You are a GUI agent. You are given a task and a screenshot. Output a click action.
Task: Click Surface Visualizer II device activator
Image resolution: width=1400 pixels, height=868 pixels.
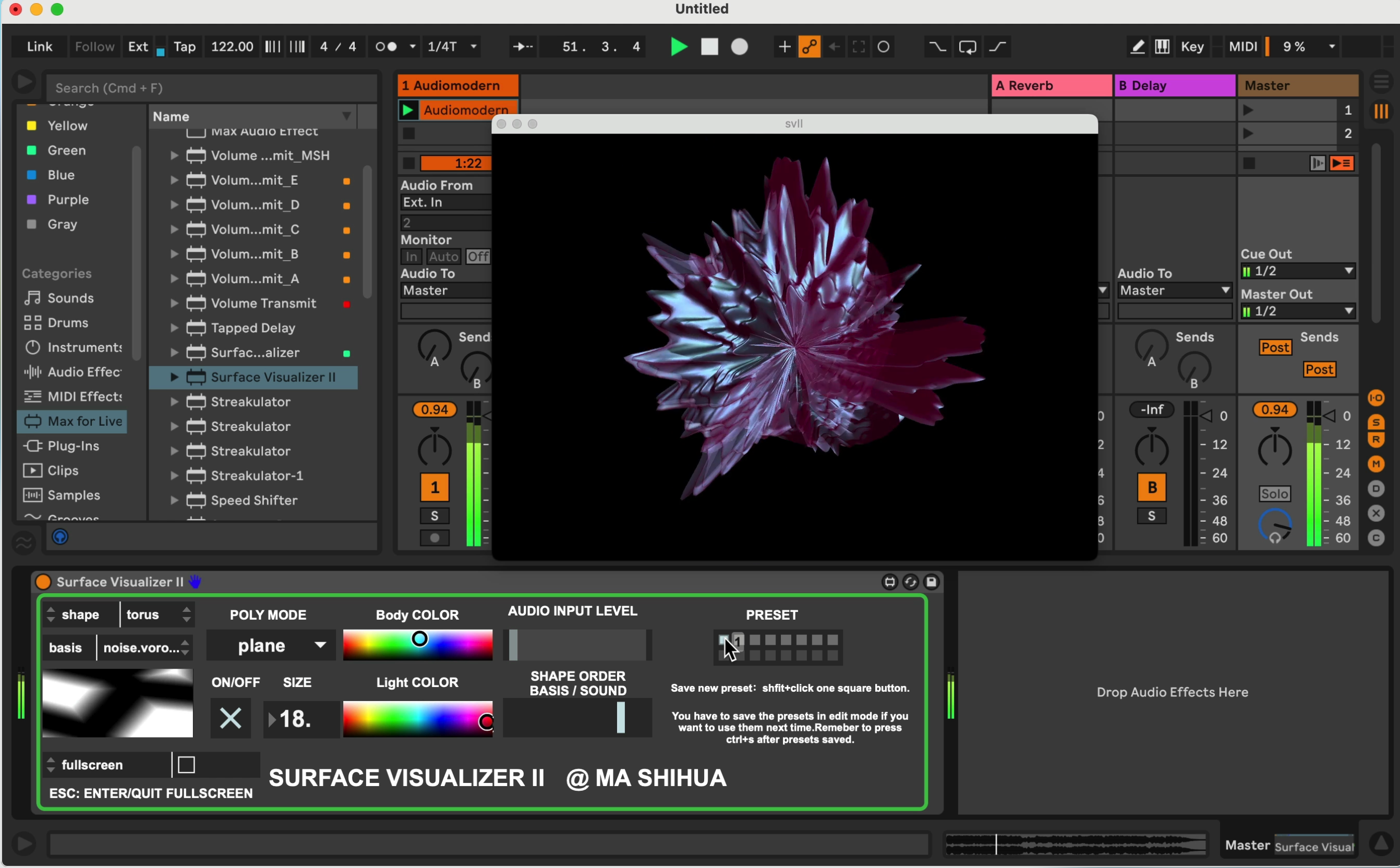[x=43, y=582]
